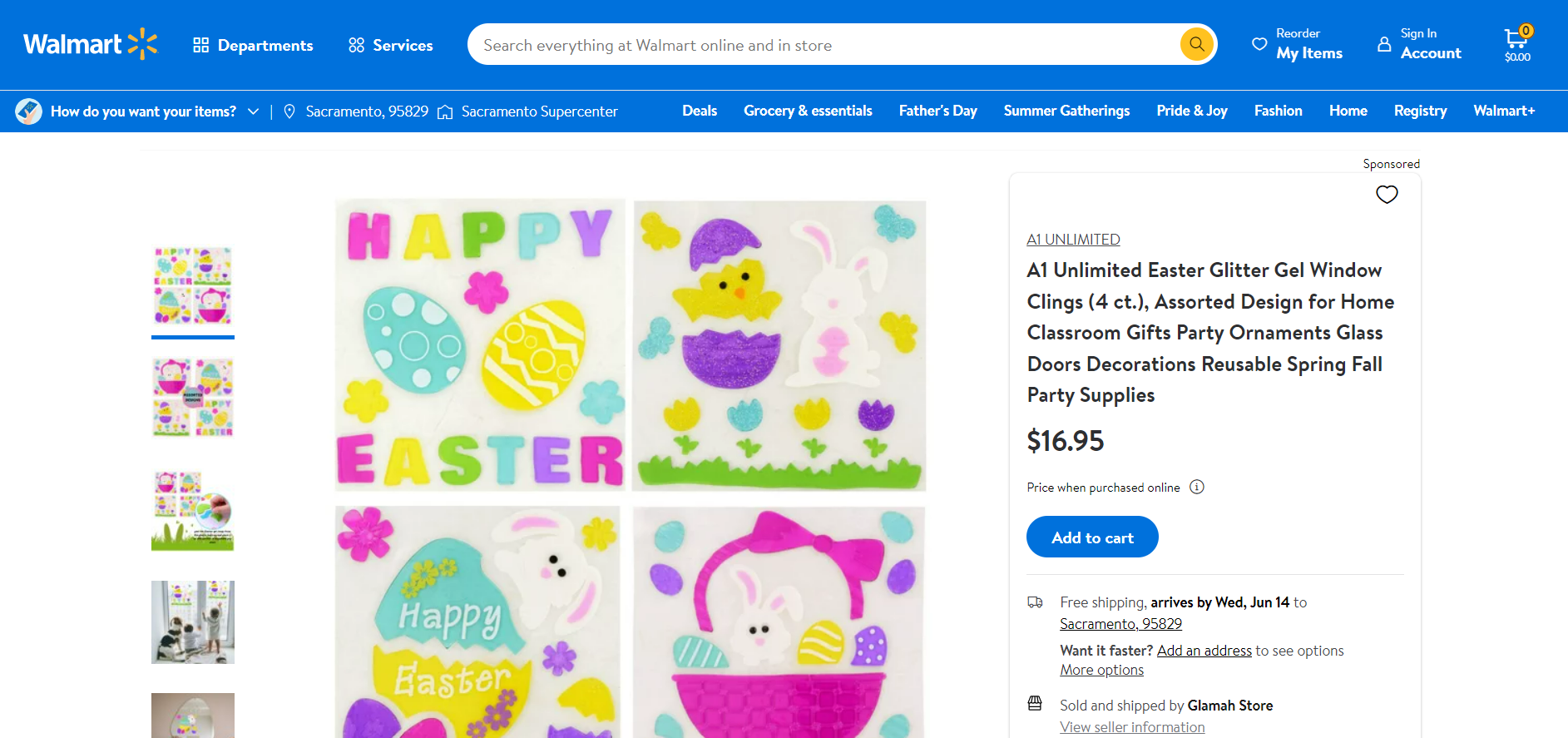Click the price info circle icon
Image resolution: width=1568 pixels, height=738 pixels.
point(1196,487)
